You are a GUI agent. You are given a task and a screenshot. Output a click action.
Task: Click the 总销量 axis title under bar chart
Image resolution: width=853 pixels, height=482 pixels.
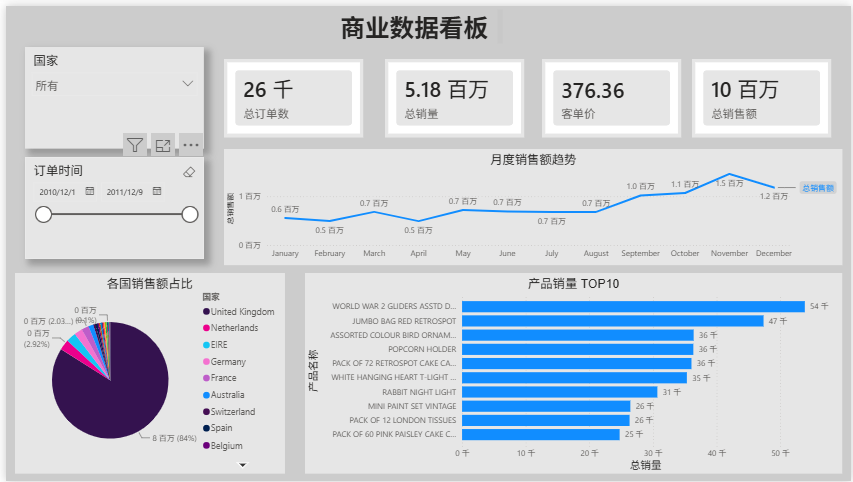[646, 465]
